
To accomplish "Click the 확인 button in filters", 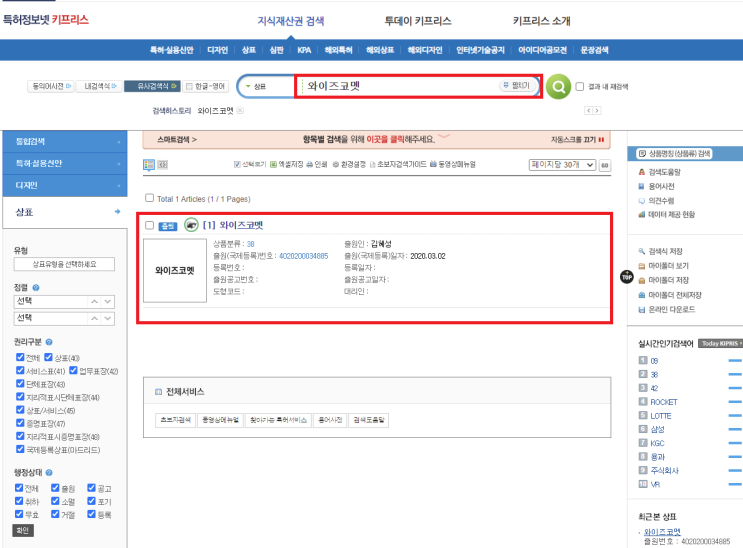I will 23,530.
